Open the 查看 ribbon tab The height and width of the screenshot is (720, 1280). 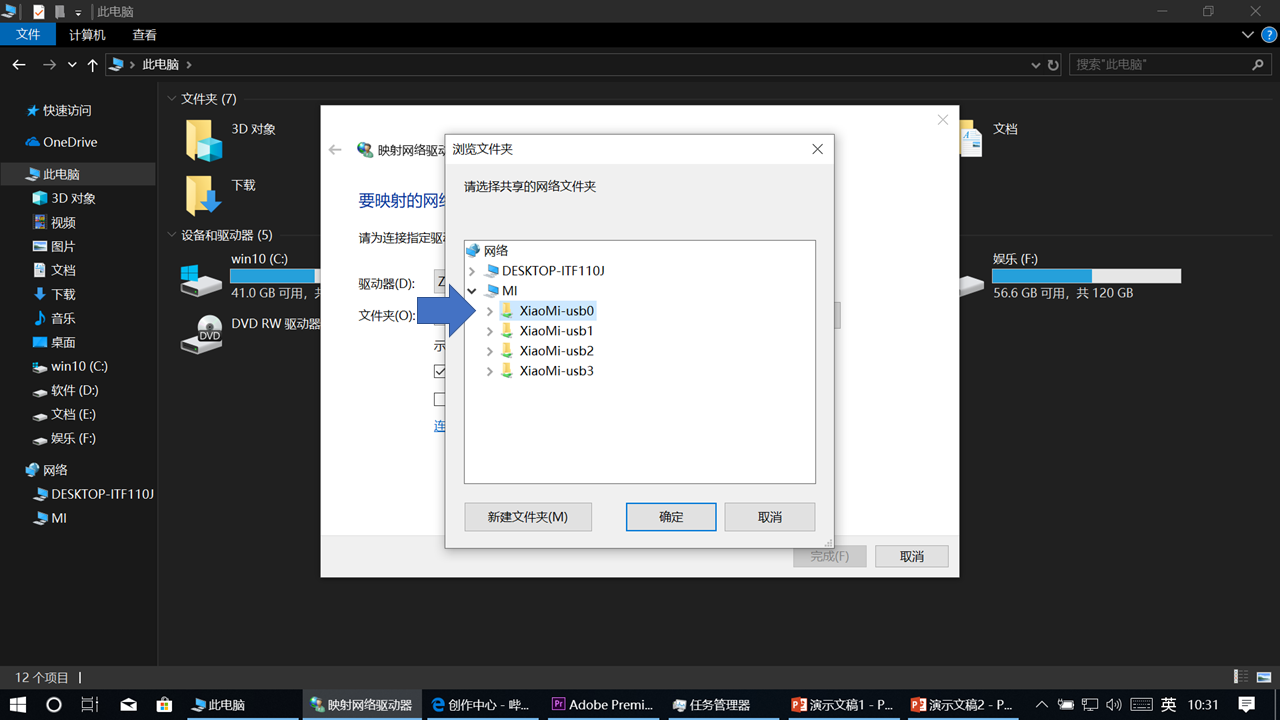(x=144, y=35)
